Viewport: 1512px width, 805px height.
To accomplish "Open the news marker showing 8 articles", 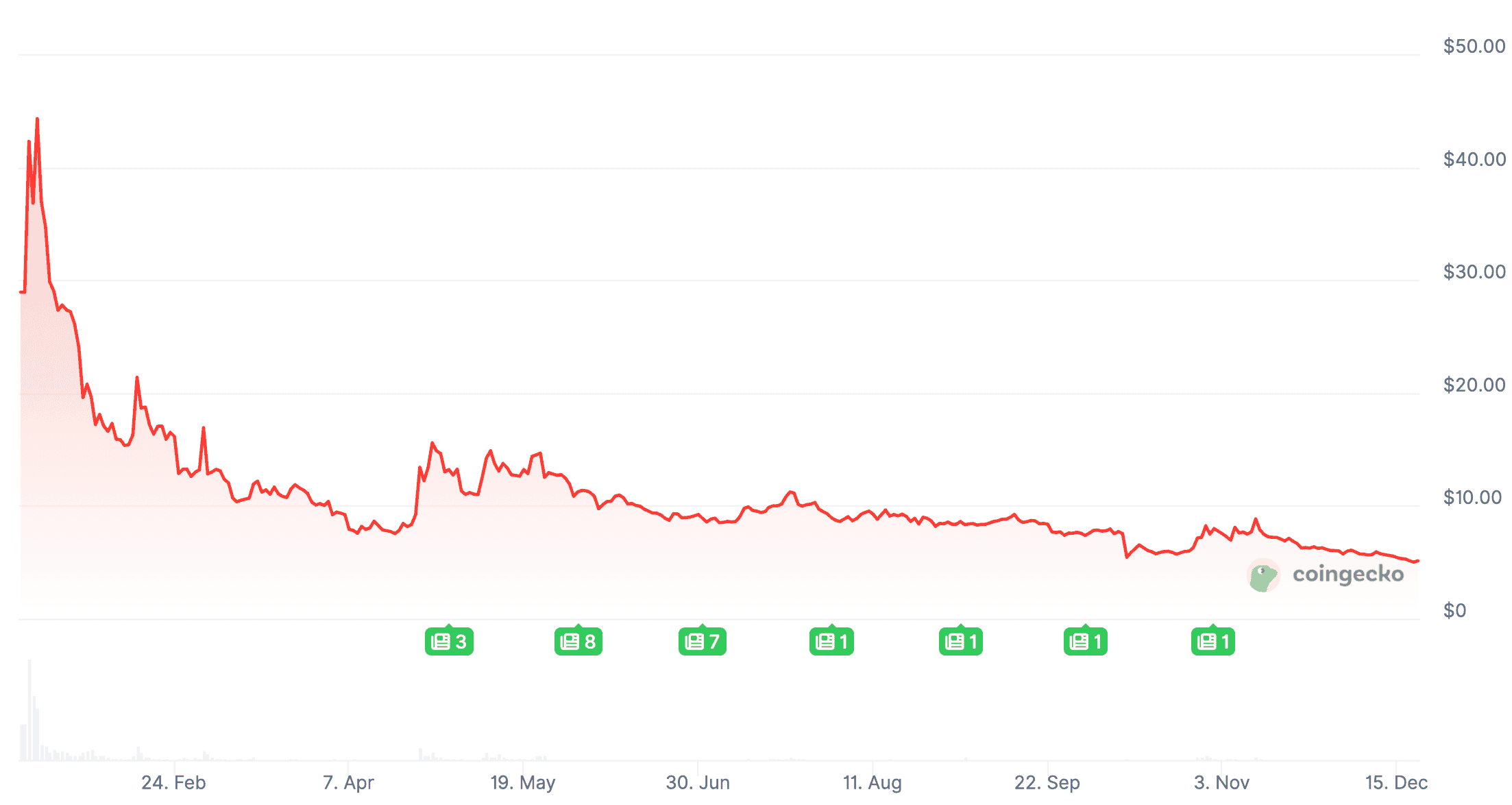I will point(578,642).
